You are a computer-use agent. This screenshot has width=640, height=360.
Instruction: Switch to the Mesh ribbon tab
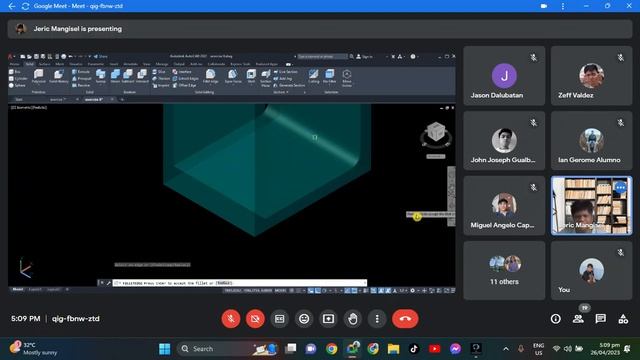60,64
